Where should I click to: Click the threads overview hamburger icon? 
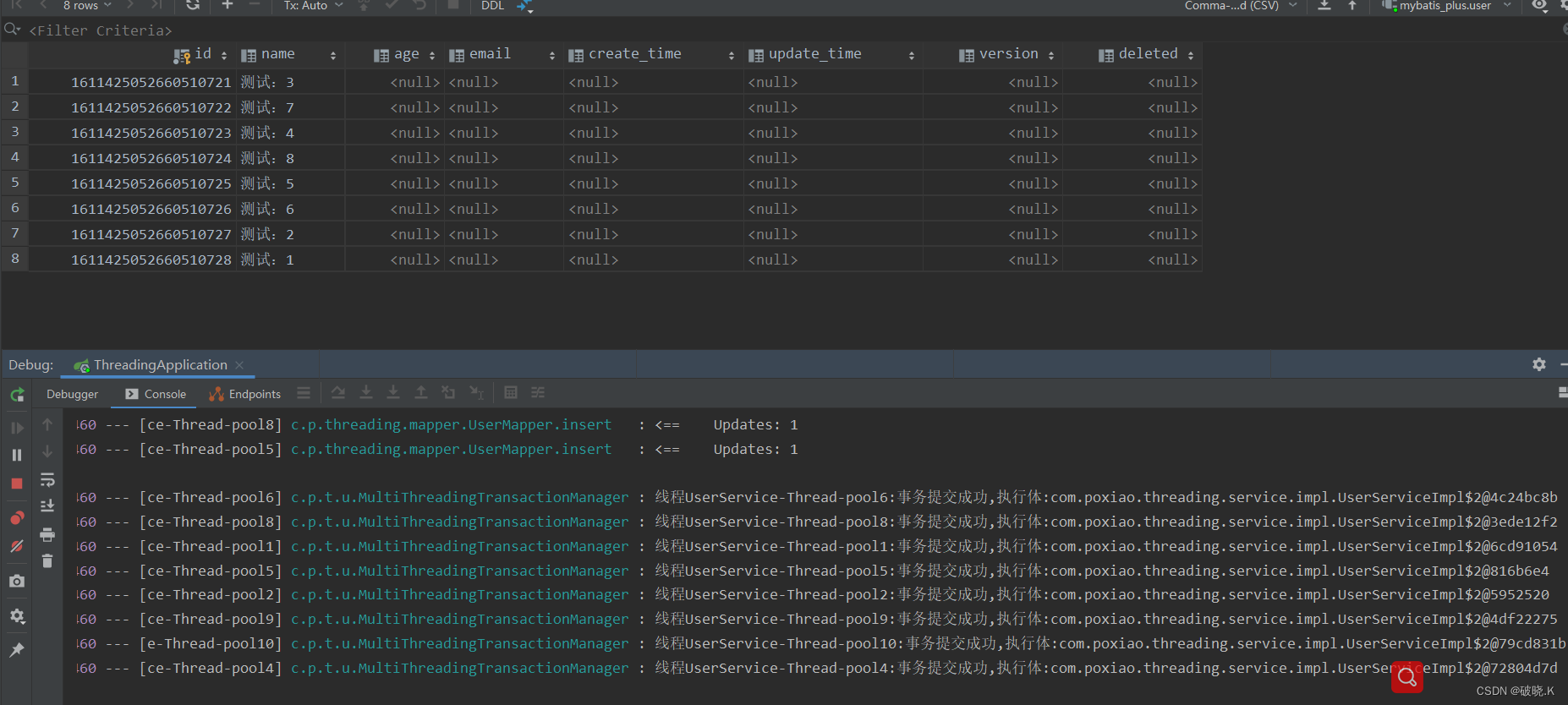tap(304, 393)
